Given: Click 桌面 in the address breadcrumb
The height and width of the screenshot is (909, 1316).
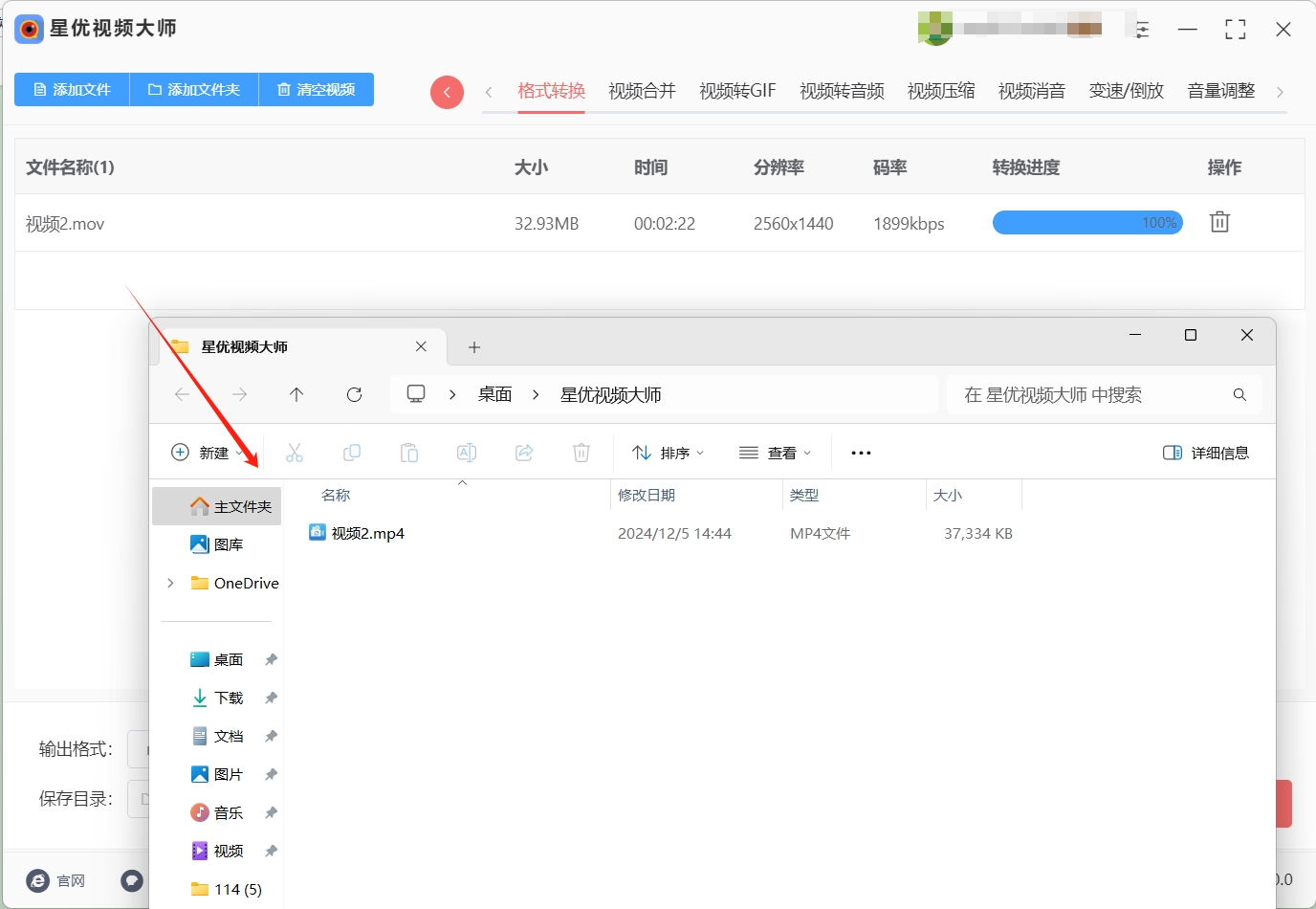Looking at the screenshot, I should 495,394.
